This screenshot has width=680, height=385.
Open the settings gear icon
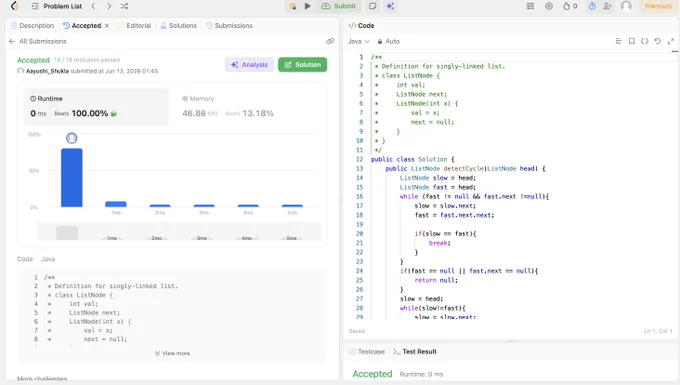549,6
